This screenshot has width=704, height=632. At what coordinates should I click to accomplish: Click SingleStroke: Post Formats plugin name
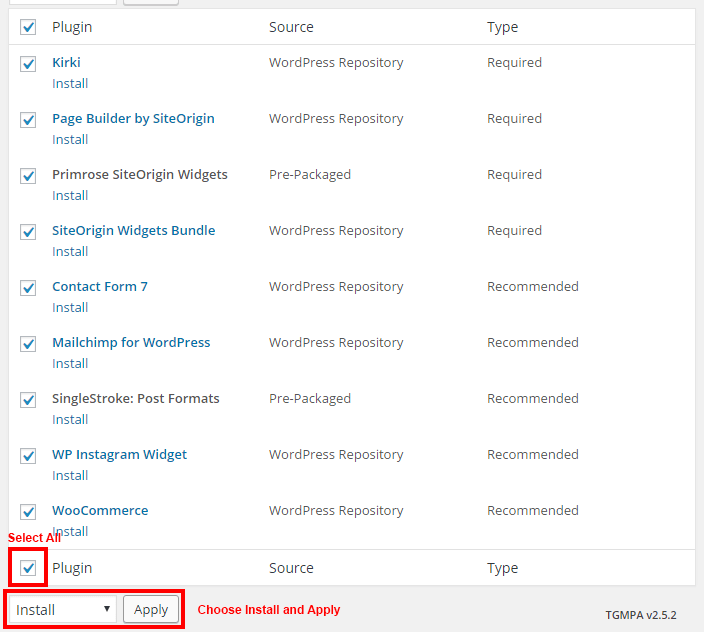click(136, 399)
